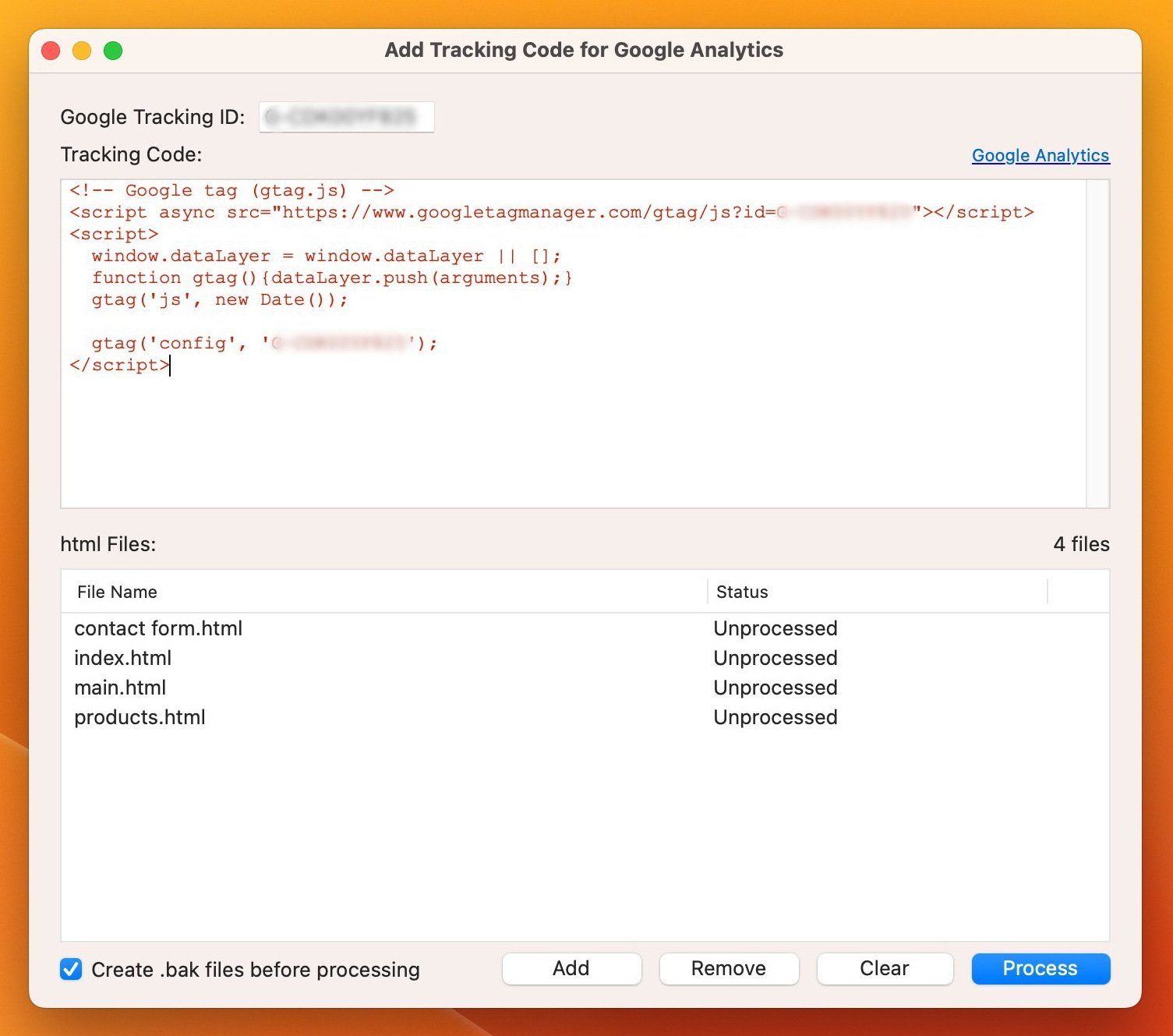The image size is (1173, 1036).
Task: Click the "4 files" count label
Action: 1081,544
